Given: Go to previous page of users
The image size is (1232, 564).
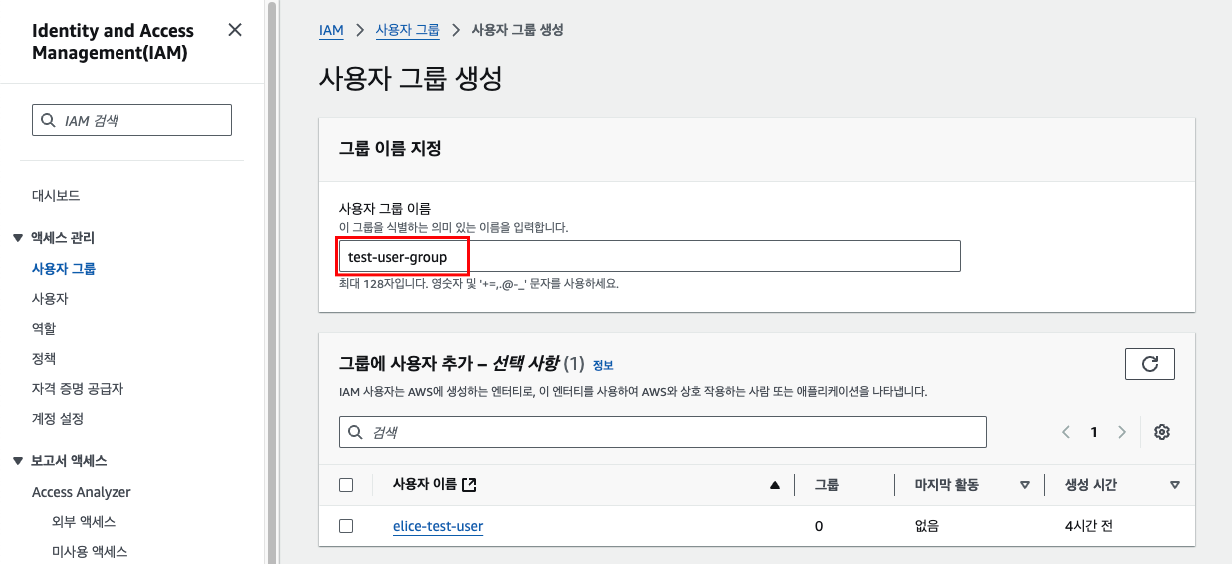Looking at the screenshot, I should coord(1066,432).
